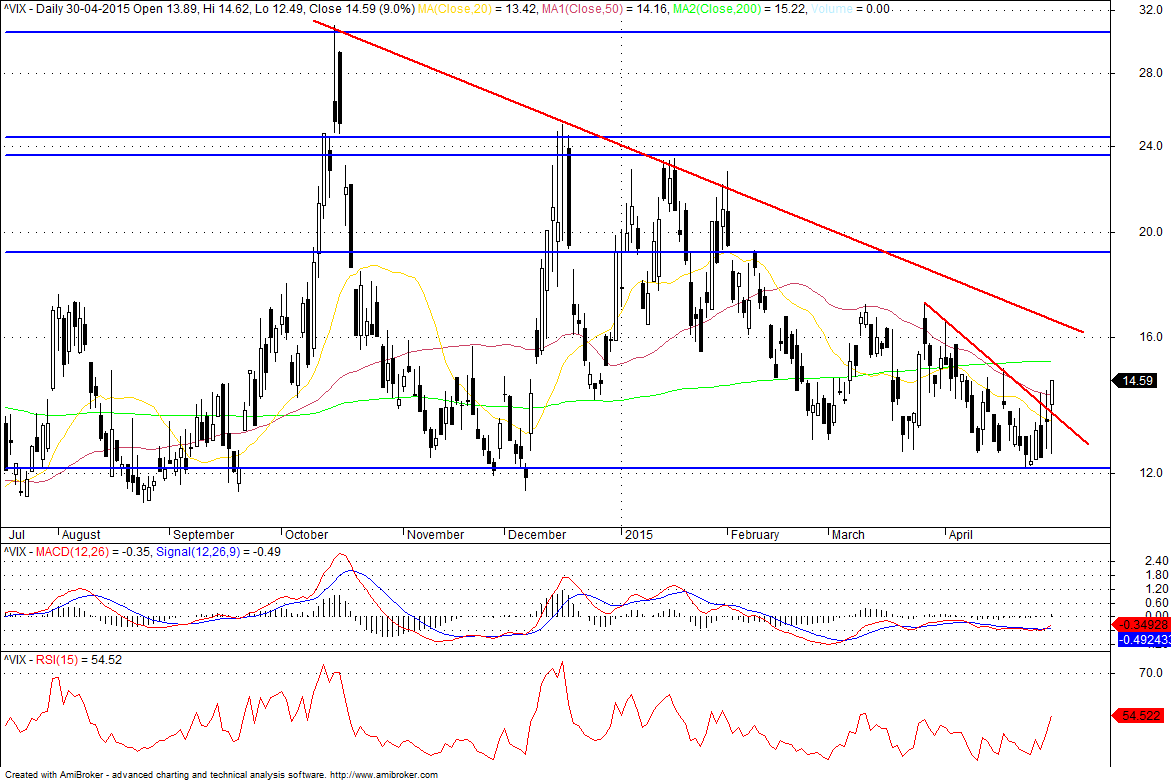Click the 12.0 price axis label
Screen dimensions: 1171x781
[1151, 473]
